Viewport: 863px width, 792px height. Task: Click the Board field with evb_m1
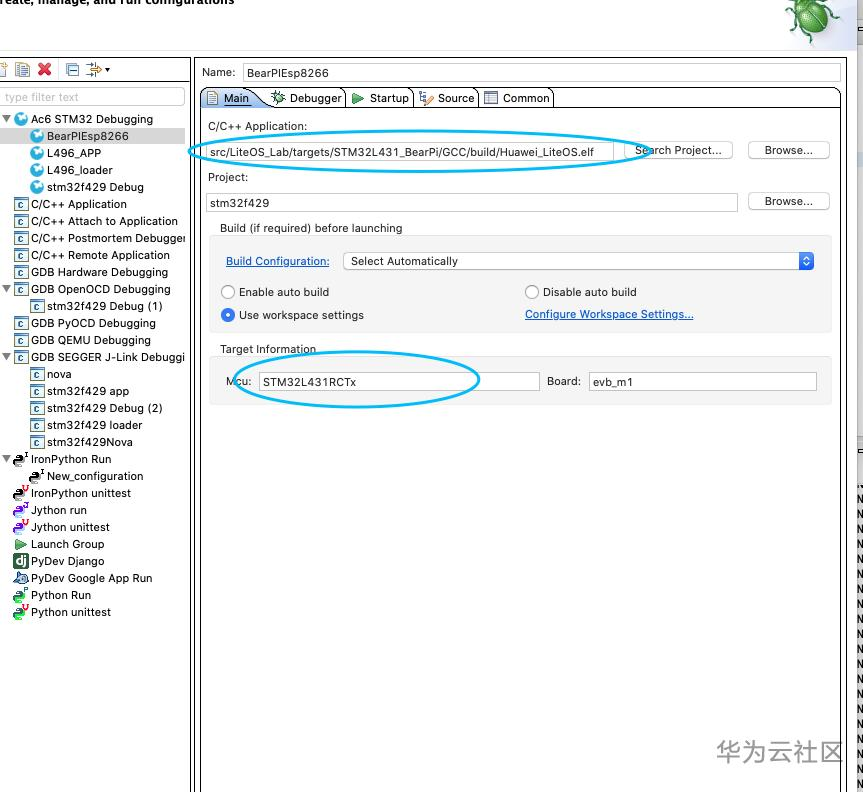coord(703,381)
